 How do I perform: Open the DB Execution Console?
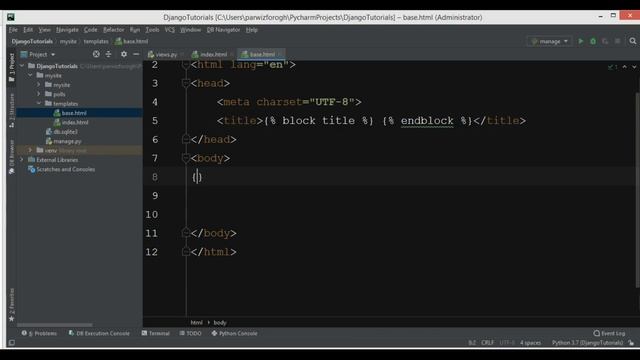99,333
